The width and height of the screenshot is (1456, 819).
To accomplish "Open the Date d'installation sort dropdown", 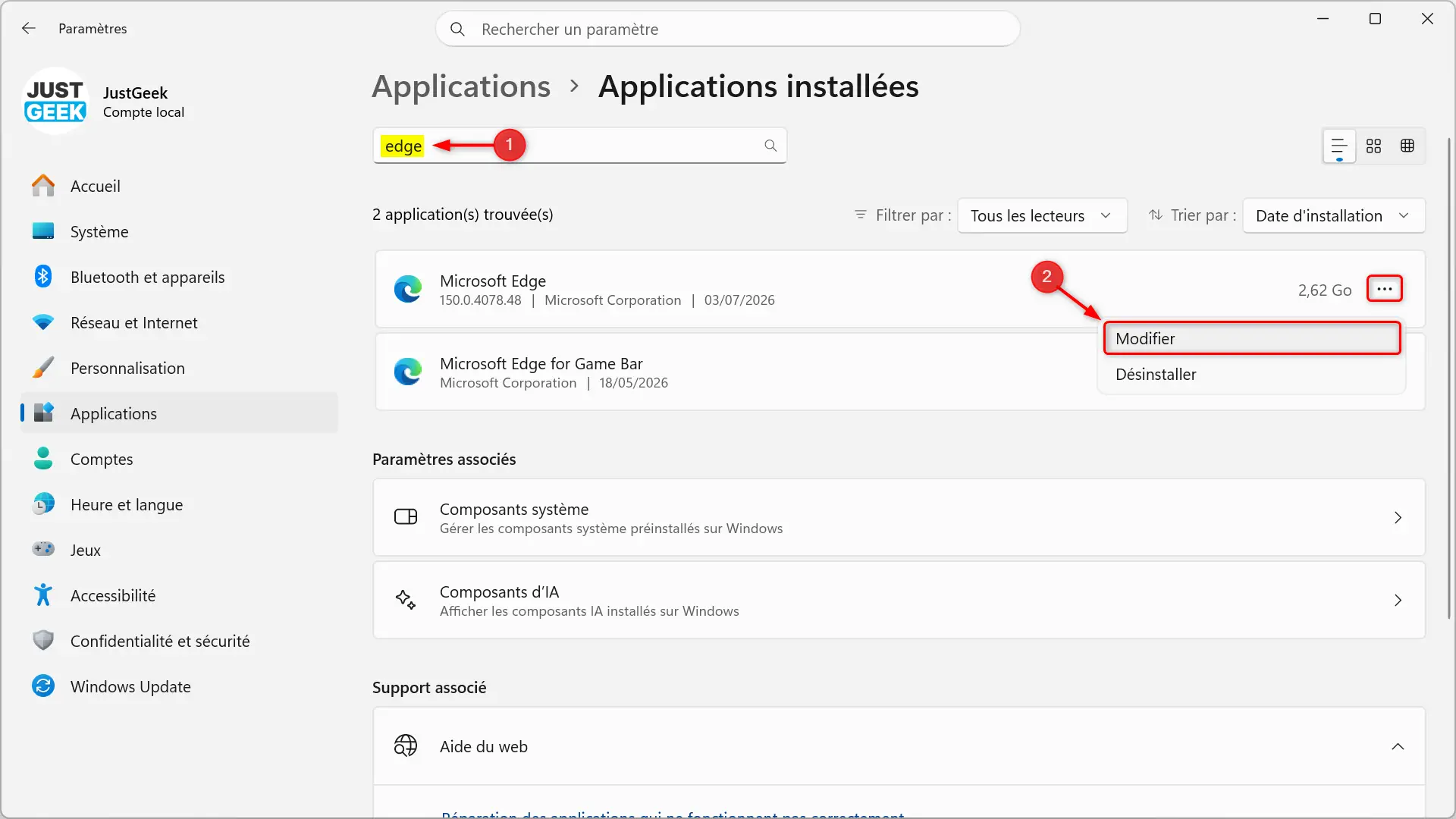I will click(x=1333, y=215).
